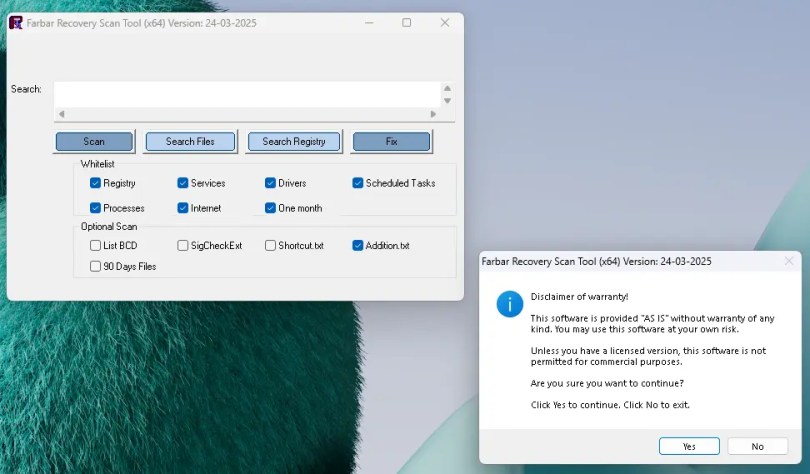Image resolution: width=810 pixels, height=474 pixels.
Task: Uncheck the Addition.txt option
Action: (x=357, y=245)
